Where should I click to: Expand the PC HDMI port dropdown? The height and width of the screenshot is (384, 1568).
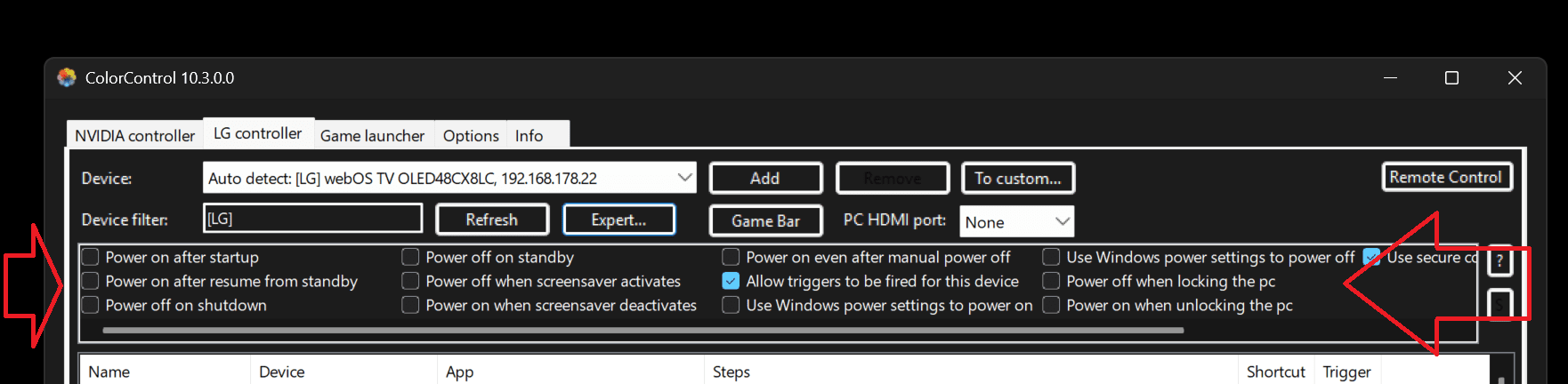point(1062,221)
